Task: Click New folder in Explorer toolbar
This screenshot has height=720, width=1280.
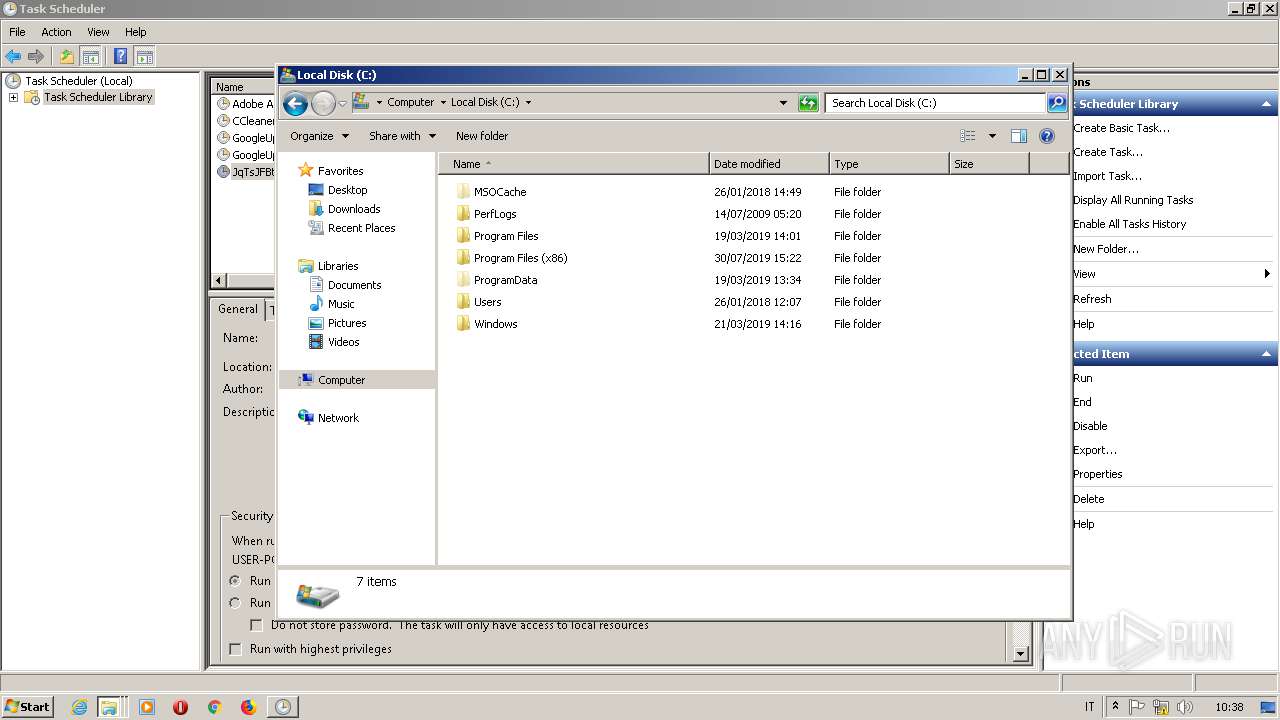Action: tap(482, 136)
